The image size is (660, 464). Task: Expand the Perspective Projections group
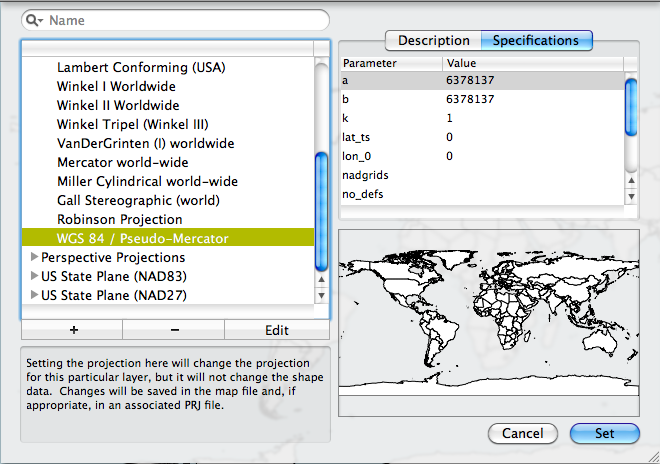(34, 257)
